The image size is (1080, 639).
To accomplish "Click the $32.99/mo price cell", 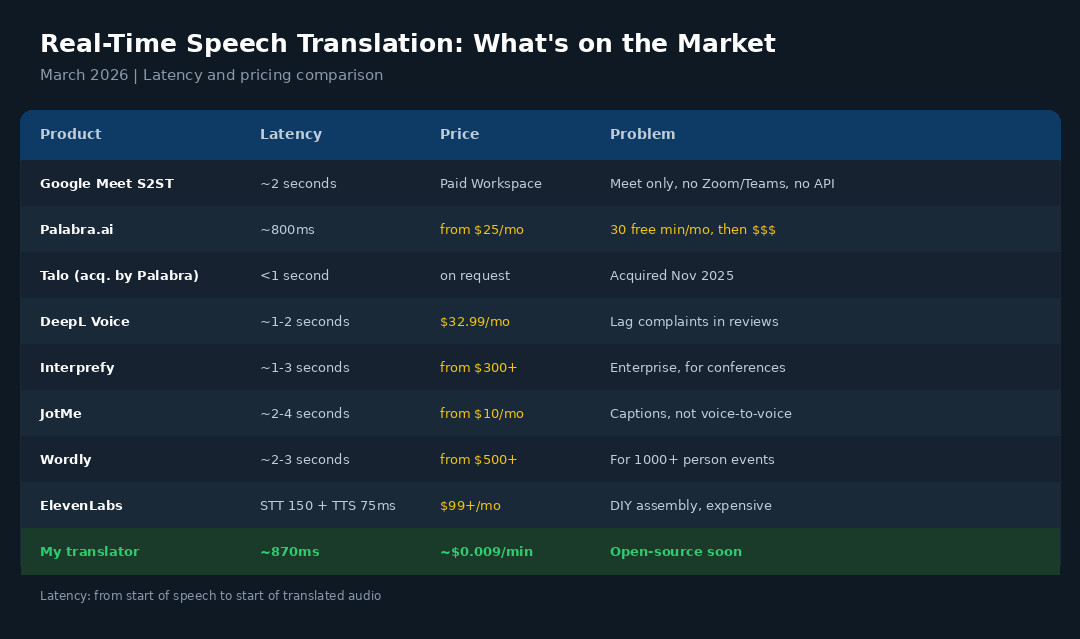I will pyautogui.click(x=475, y=322).
